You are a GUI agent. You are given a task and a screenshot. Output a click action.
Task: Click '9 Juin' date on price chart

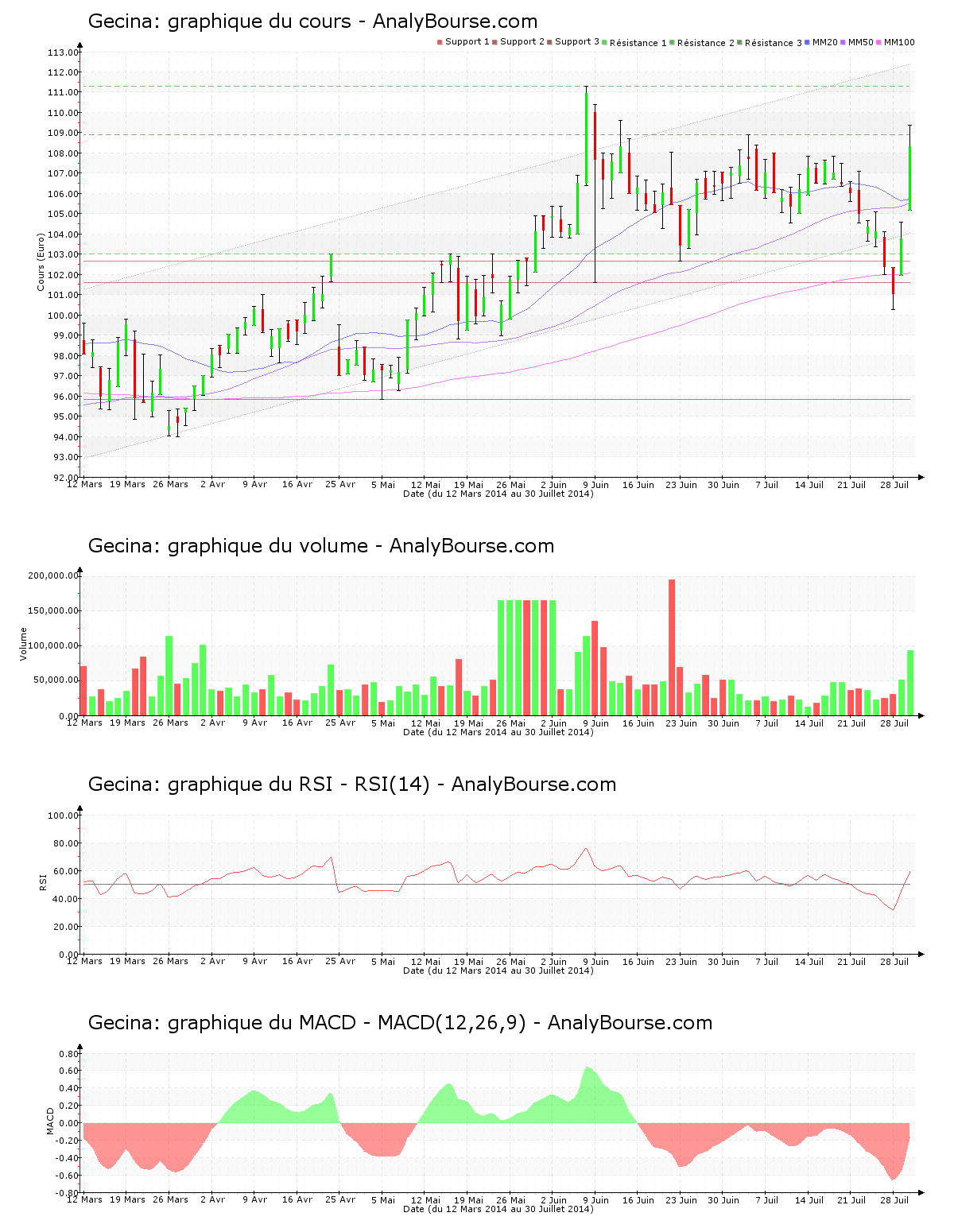pos(595,485)
